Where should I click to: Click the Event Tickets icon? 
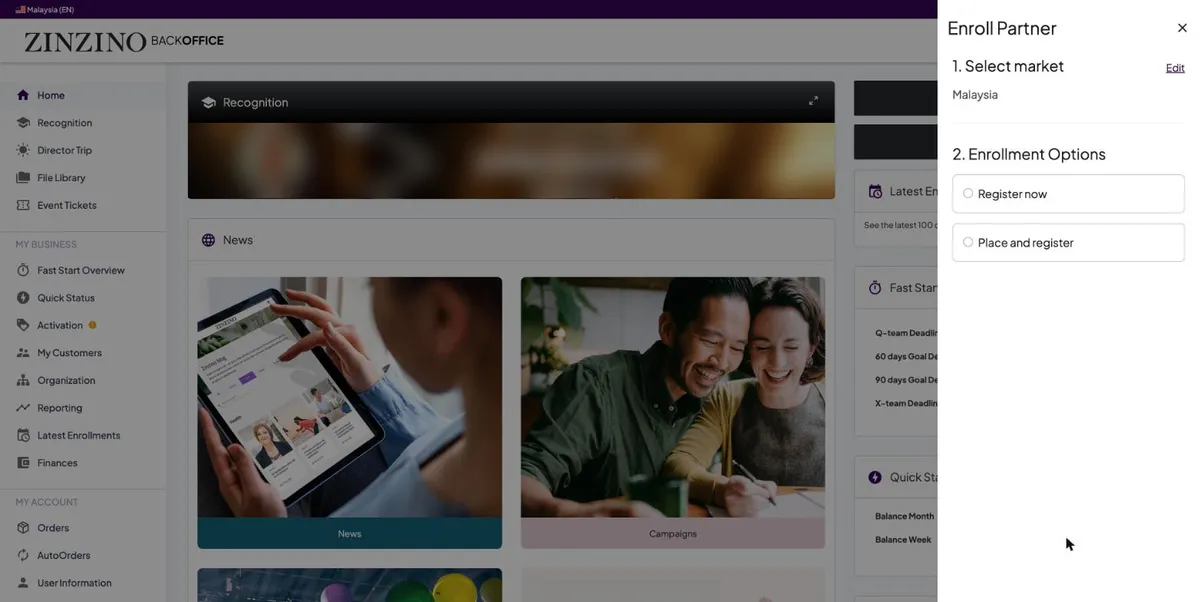click(23, 205)
